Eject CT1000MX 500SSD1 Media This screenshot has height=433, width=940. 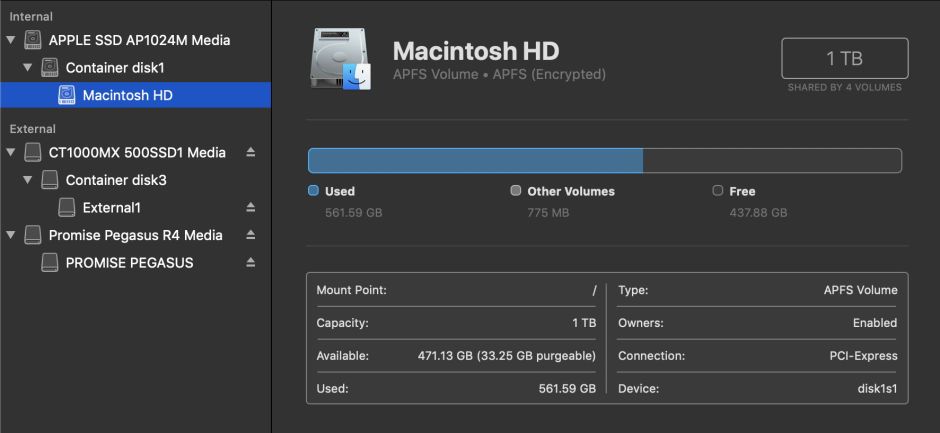coord(251,152)
